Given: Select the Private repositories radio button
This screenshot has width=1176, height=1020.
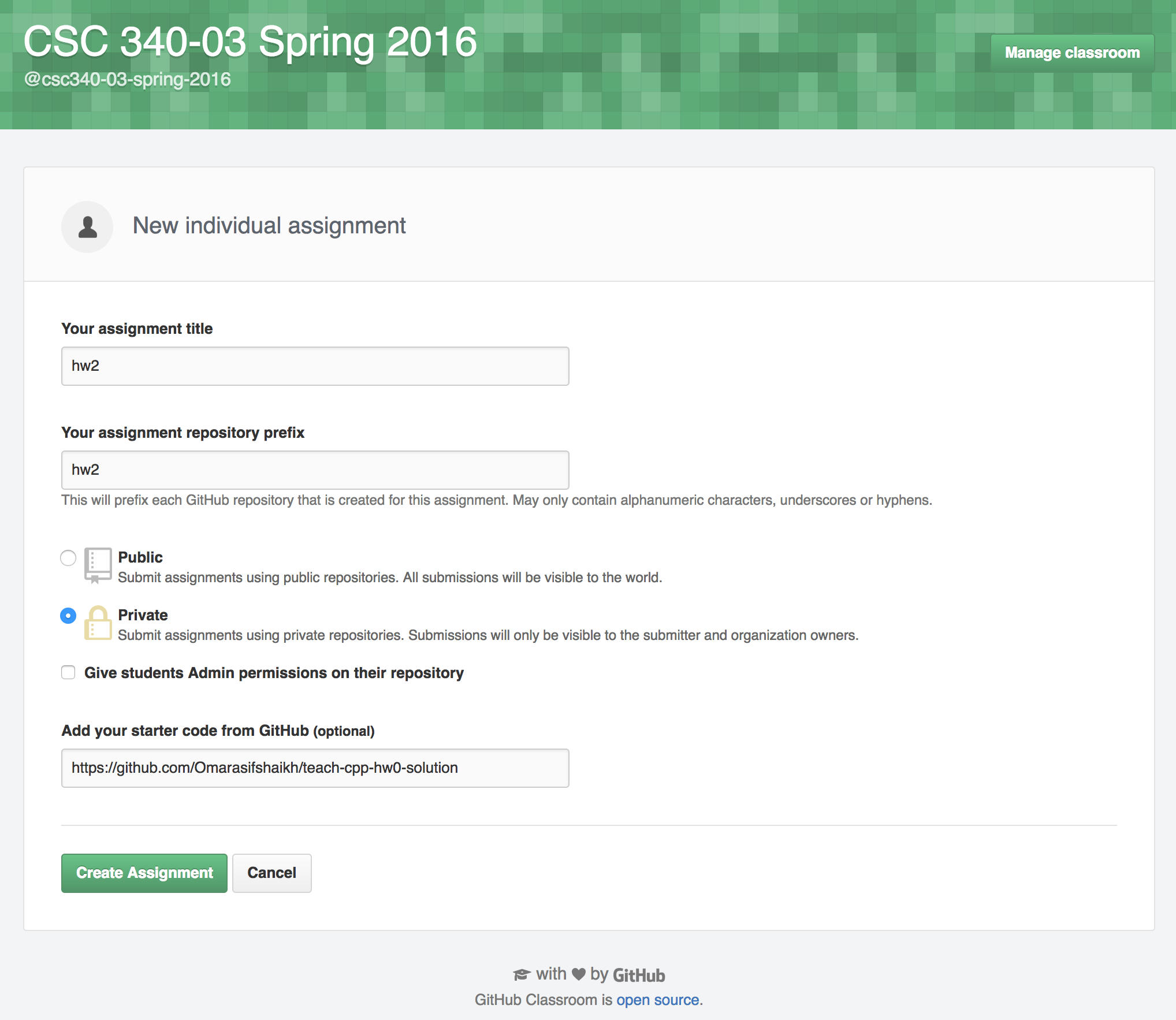Looking at the screenshot, I should pyautogui.click(x=68, y=616).
